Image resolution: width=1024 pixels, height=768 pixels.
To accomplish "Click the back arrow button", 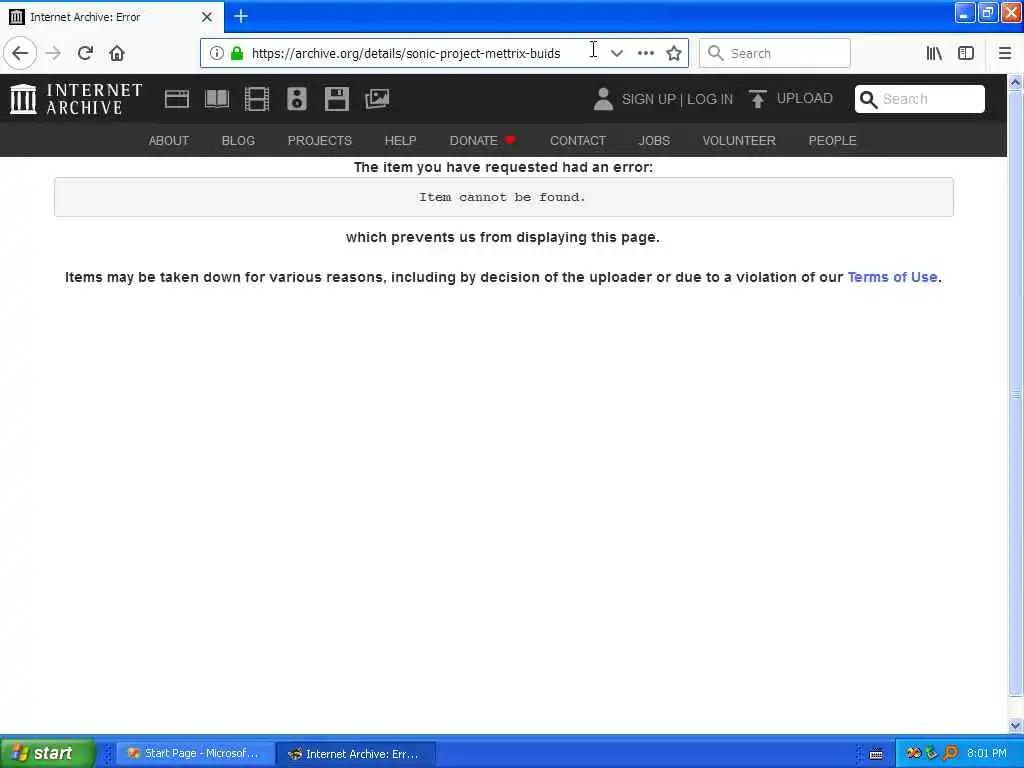I will [20, 53].
